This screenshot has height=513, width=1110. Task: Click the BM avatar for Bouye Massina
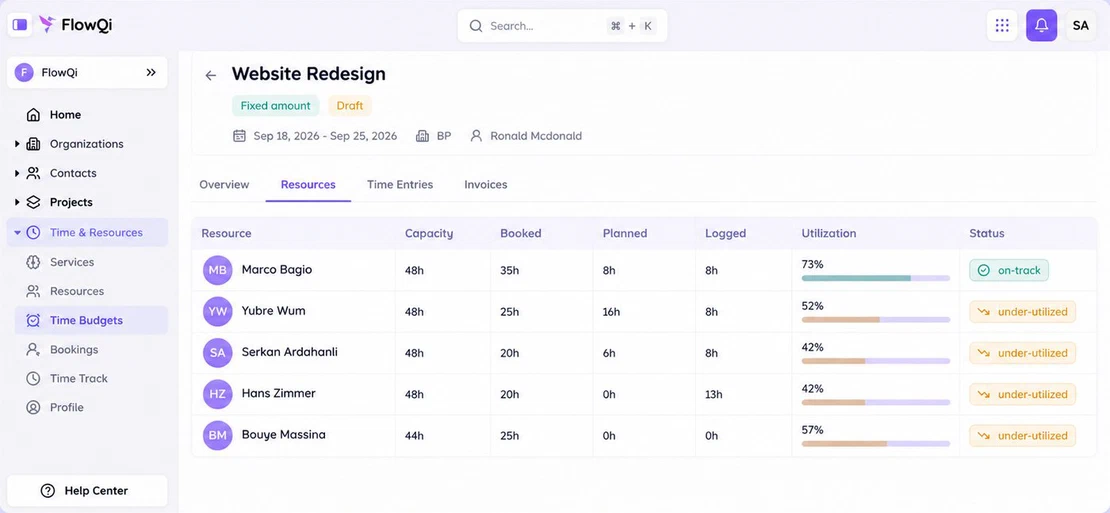[x=217, y=435]
